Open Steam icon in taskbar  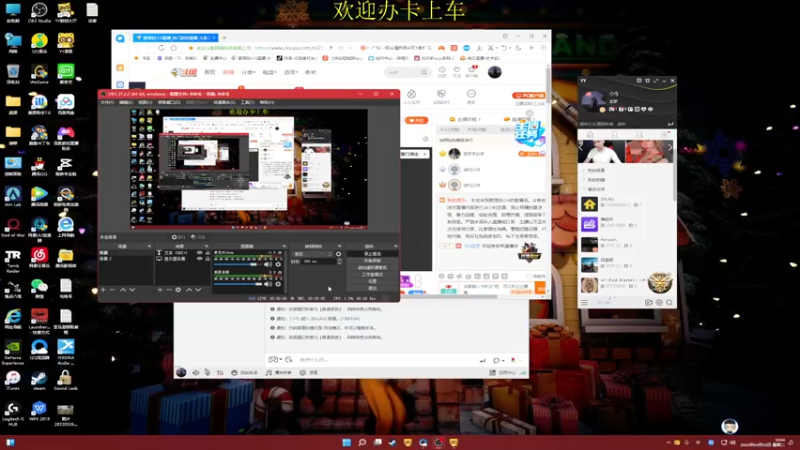(x=392, y=442)
